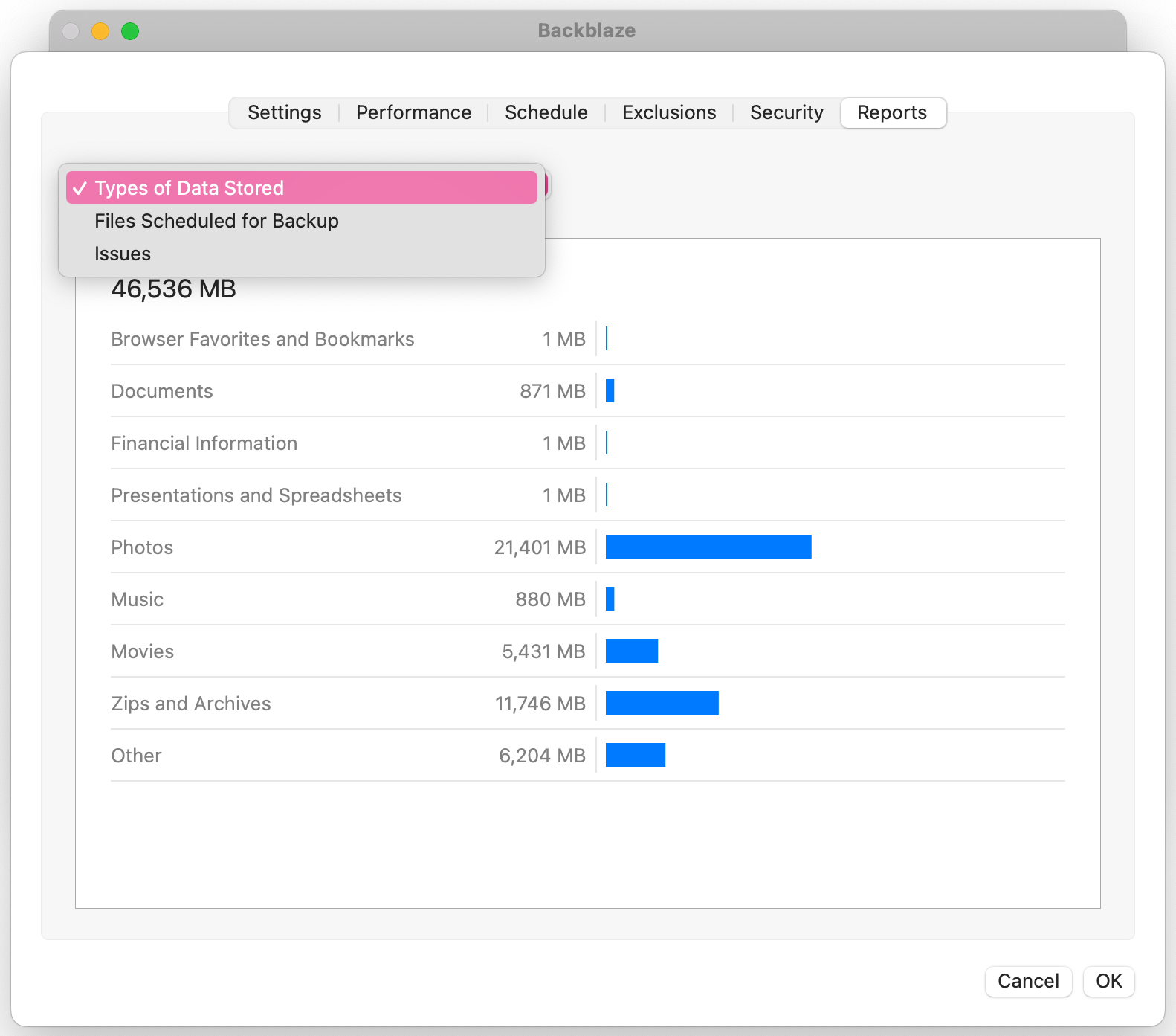Screen dimensions: 1176x1036
Task: Click Browser Favorites and Bookmarks label
Action: point(262,339)
